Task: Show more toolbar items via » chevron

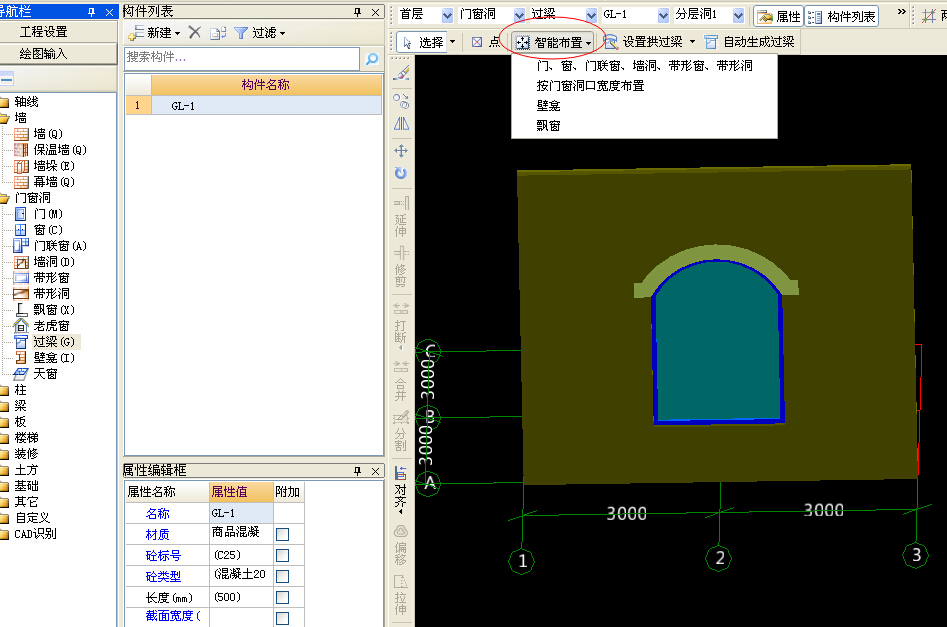Action: [901, 12]
